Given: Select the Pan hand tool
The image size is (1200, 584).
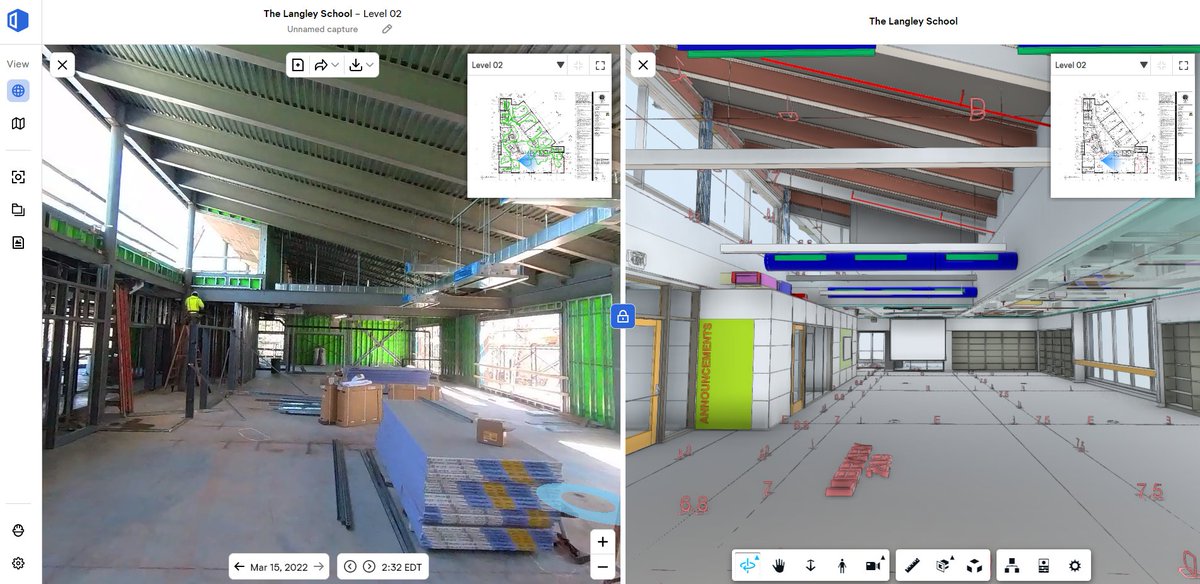Looking at the screenshot, I should pos(779,565).
